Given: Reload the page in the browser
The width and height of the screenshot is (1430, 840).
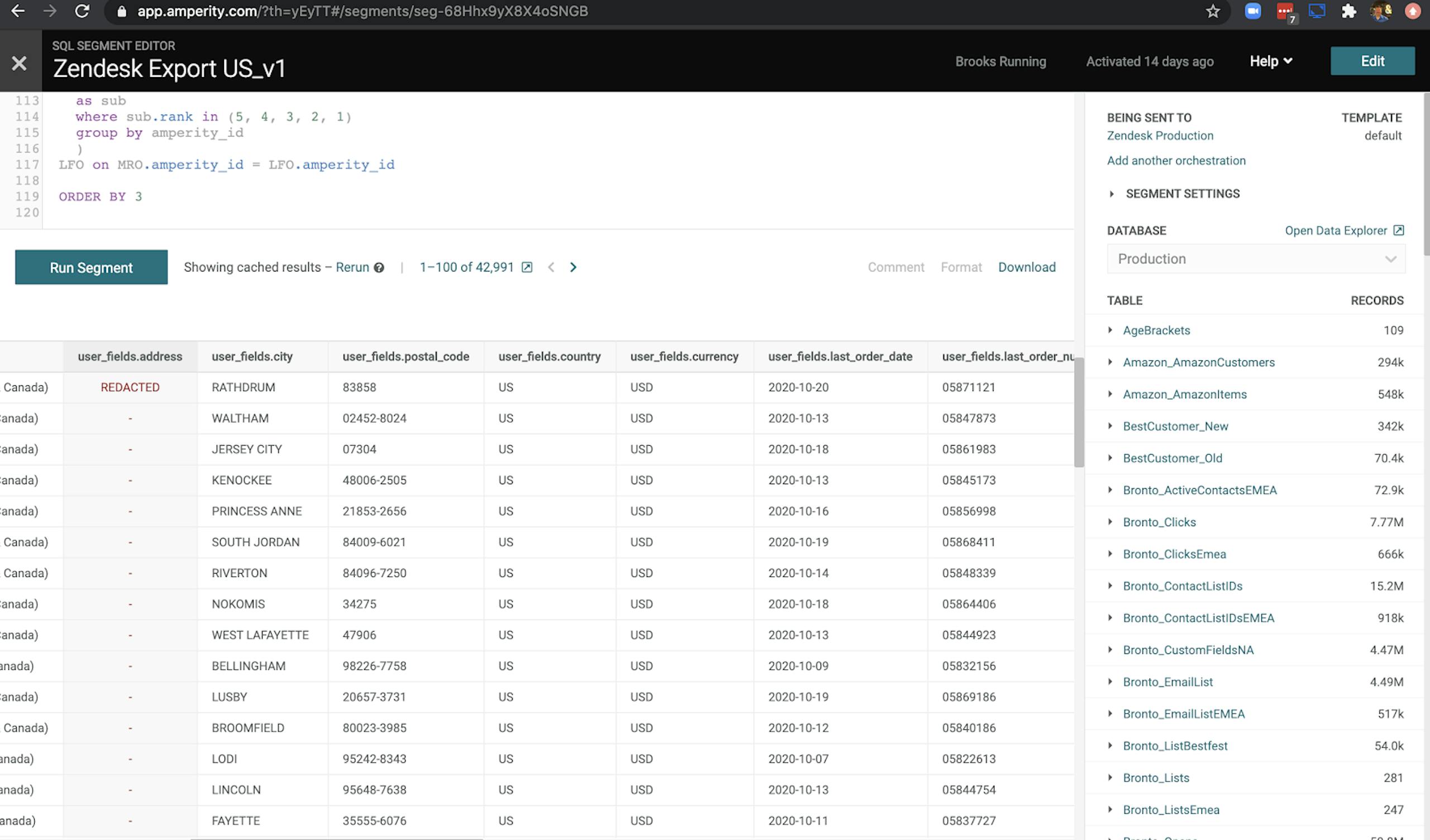Looking at the screenshot, I should 82,11.
